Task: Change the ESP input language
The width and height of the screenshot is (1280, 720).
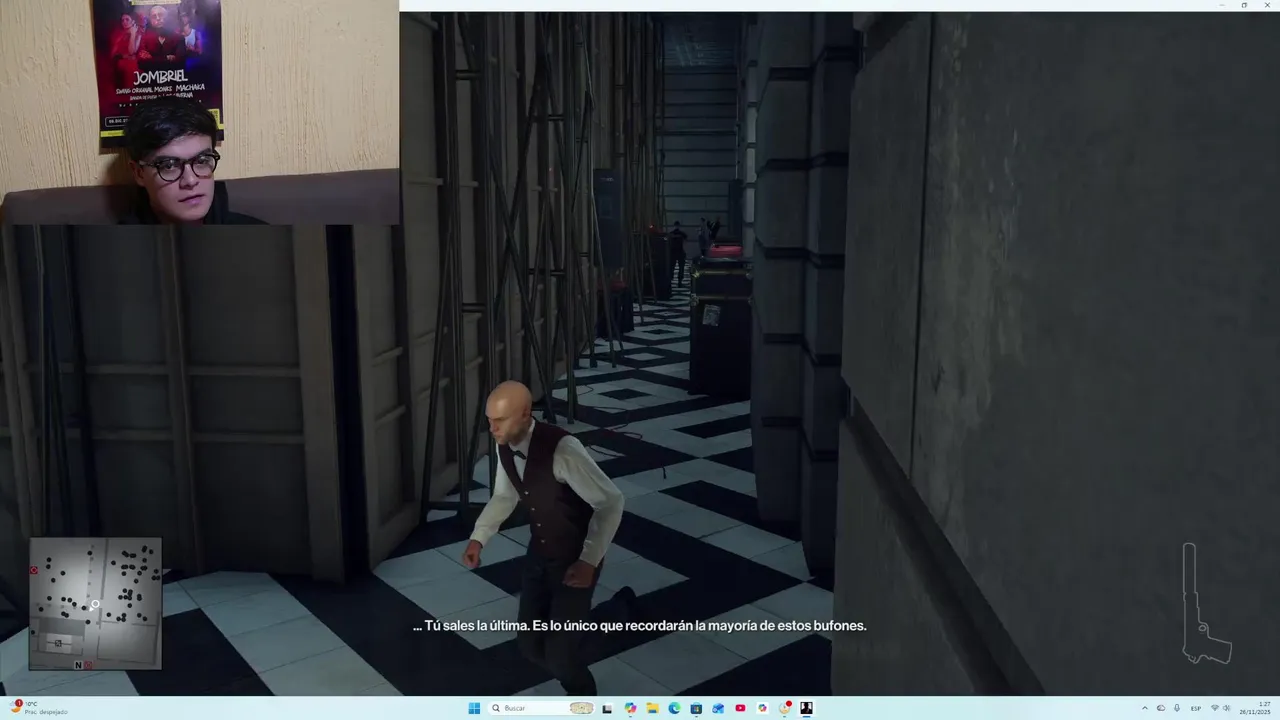Action: point(1196,708)
